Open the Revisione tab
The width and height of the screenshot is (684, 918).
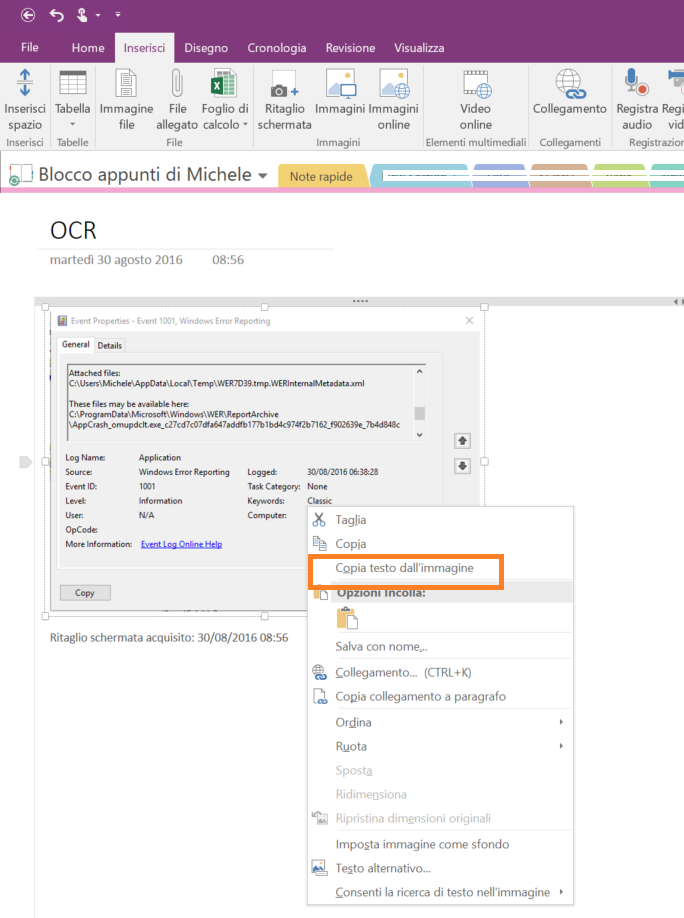(350, 48)
